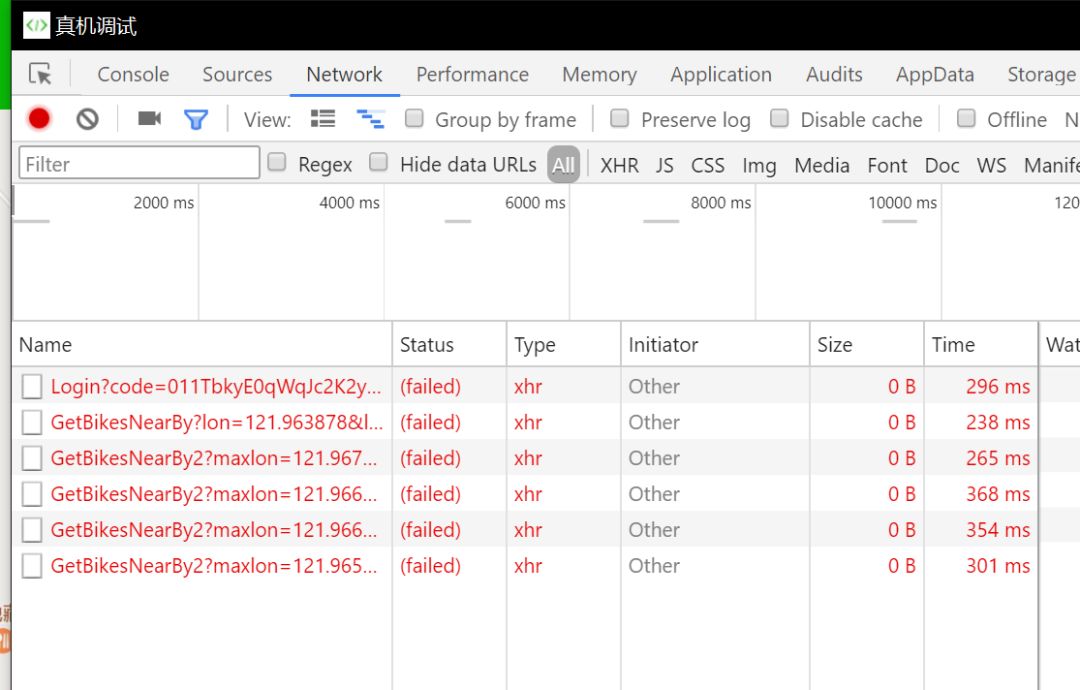Switch to the Sources tab
This screenshot has width=1080, height=690.
237,74
